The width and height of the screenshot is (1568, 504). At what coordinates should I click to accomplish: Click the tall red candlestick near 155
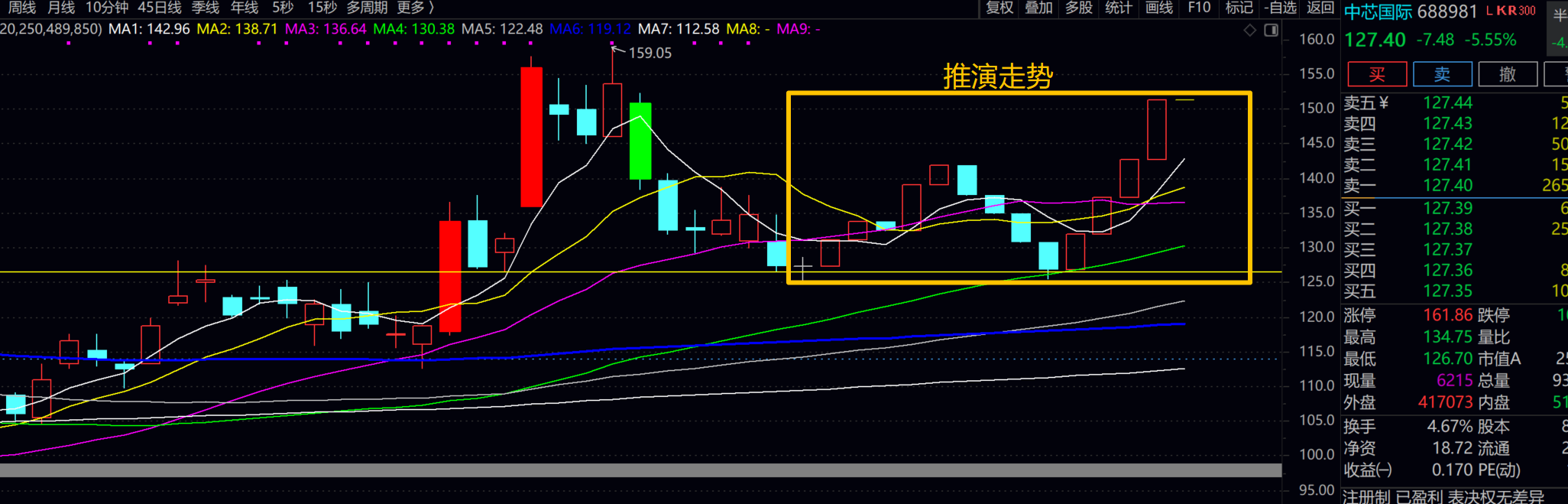pyautogui.click(x=532, y=137)
